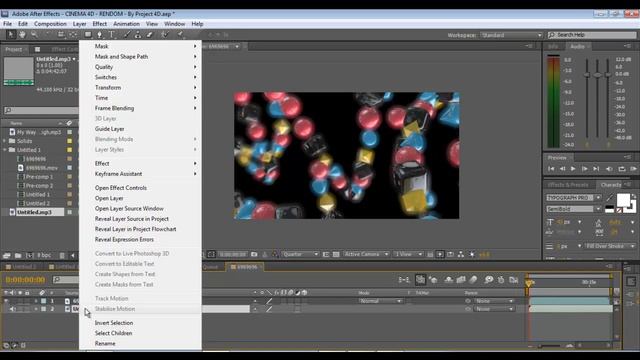Switch to the Audio panel tab

pos(577,47)
